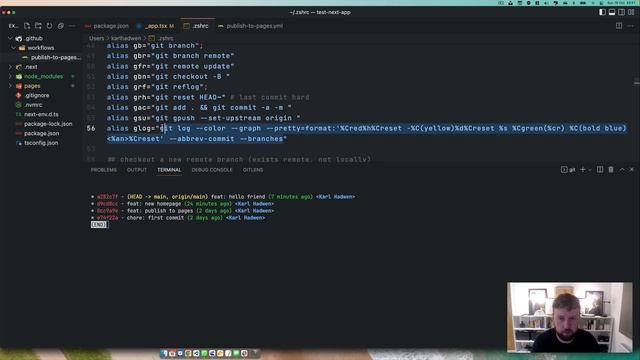This screenshot has height=360, width=640.
Task: Open customize layout icon
Action: pyautogui.click(x=631, y=12)
